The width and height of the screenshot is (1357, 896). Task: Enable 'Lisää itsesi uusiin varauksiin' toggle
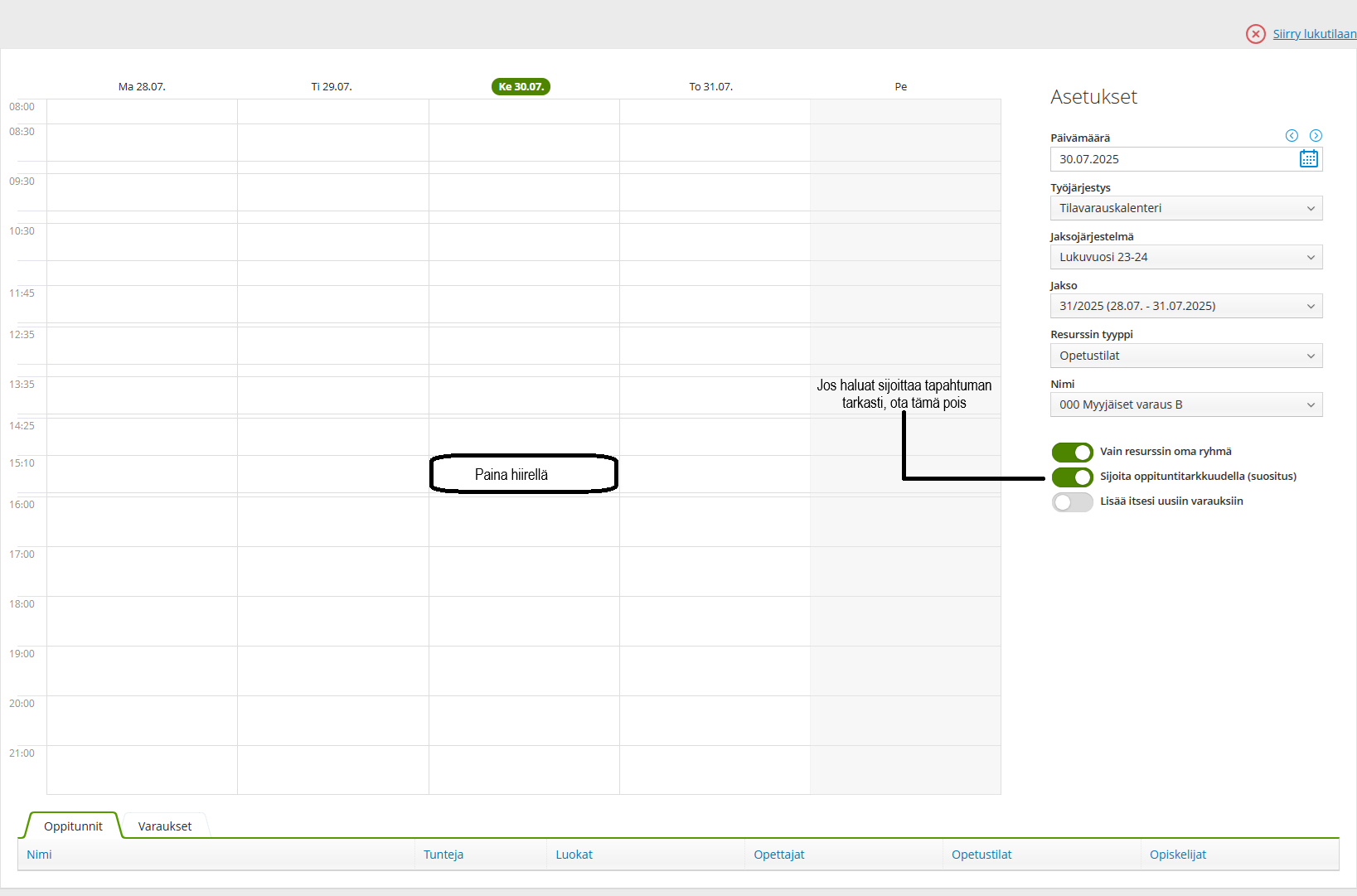(1072, 501)
